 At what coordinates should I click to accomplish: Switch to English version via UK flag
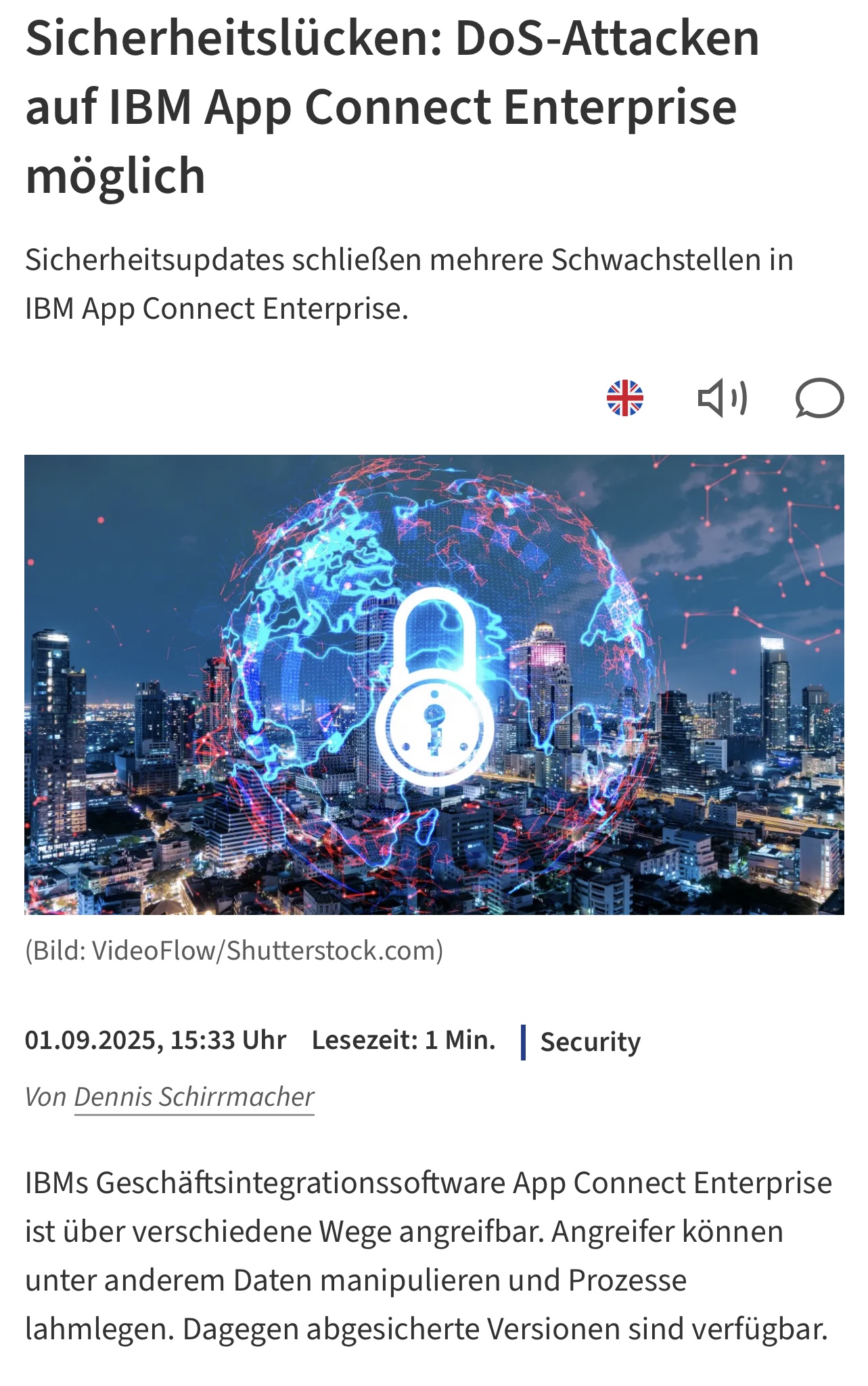click(624, 398)
